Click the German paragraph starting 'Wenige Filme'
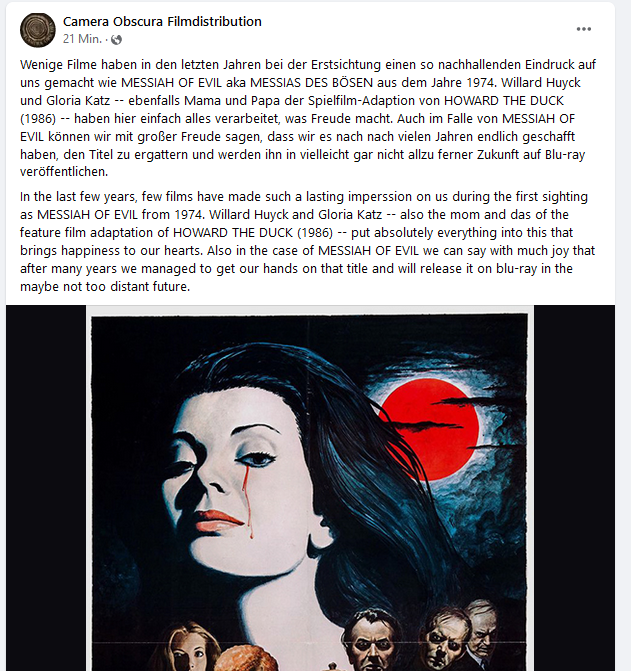631x671 pixels. (x=308, y=118)
